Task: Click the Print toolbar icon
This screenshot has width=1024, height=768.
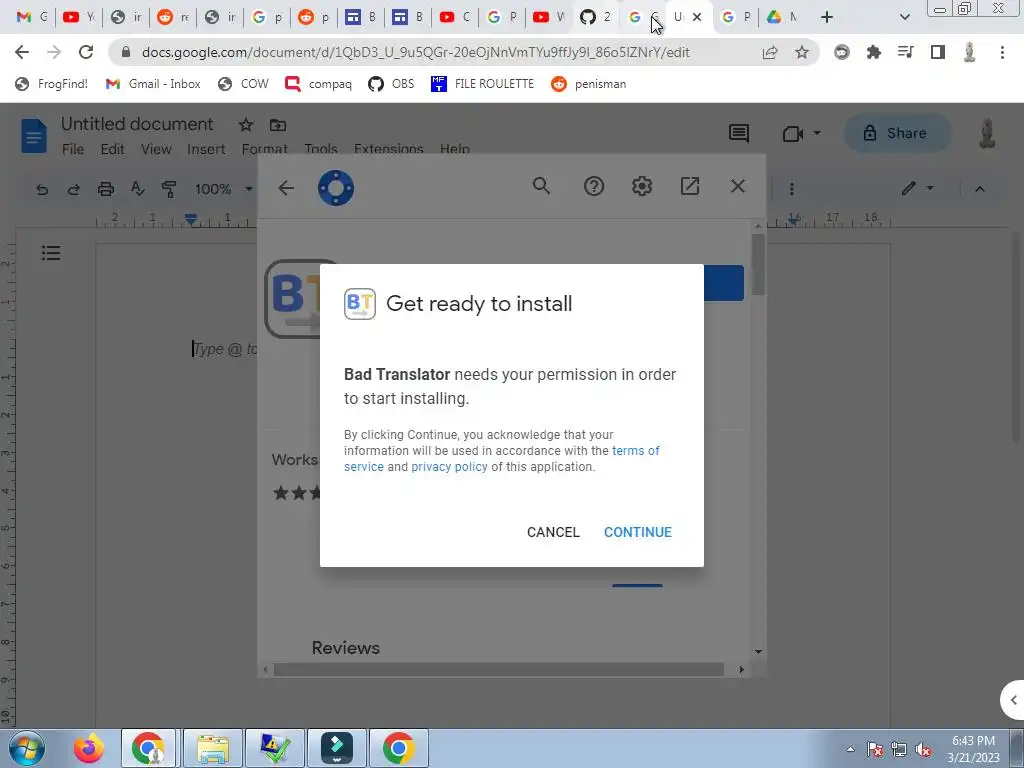Action: (x=106, y=189)
